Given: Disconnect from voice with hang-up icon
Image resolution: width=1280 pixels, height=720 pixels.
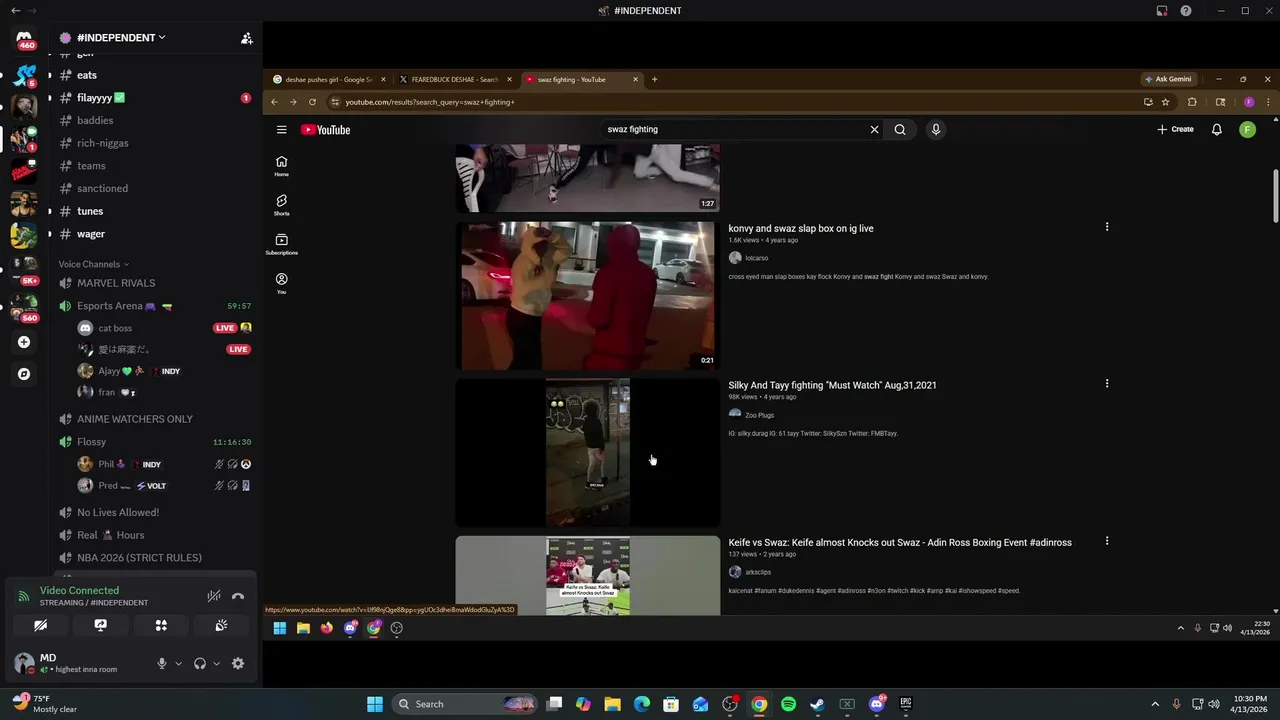Looking at the screenshot, I should point(238,596).
